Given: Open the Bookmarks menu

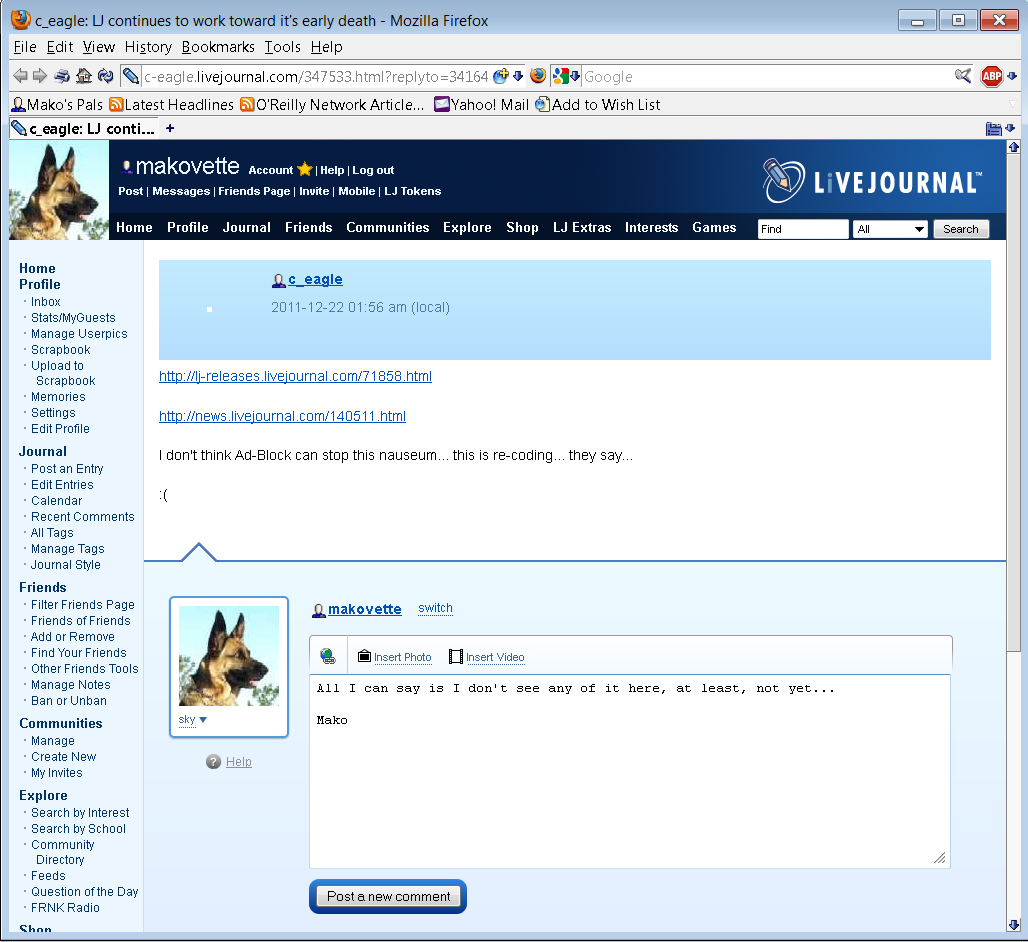Looking at the screenshot, I should tap(217, 47).
